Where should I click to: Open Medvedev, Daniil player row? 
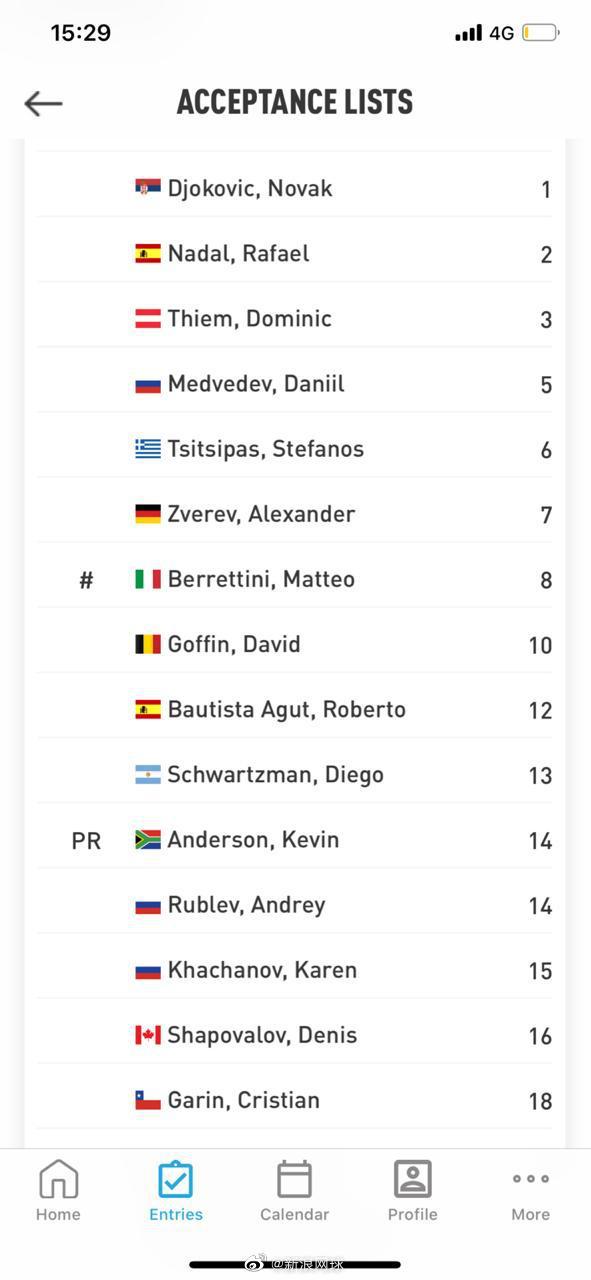click(294, 384)
